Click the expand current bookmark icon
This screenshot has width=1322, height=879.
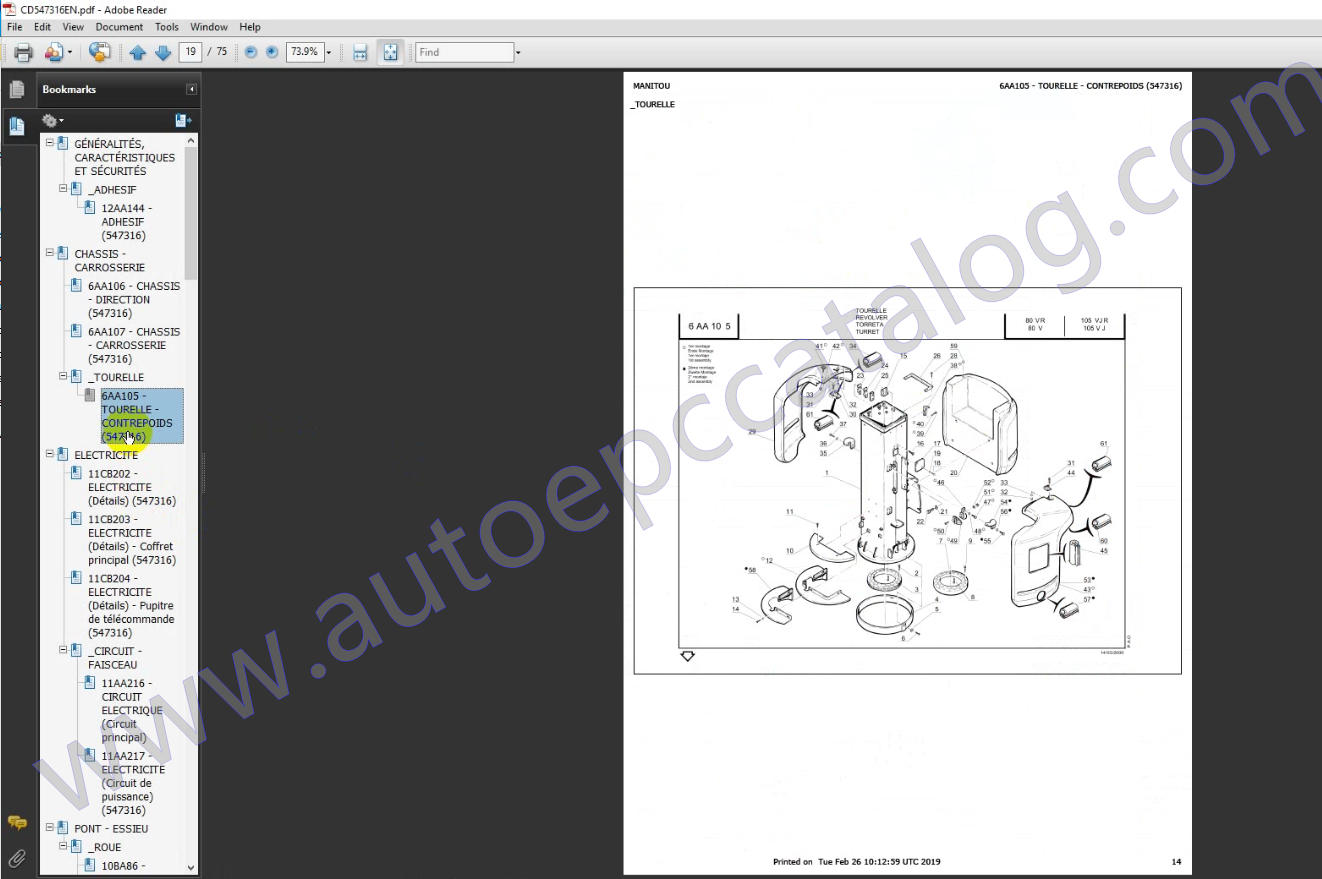[182, 120]
